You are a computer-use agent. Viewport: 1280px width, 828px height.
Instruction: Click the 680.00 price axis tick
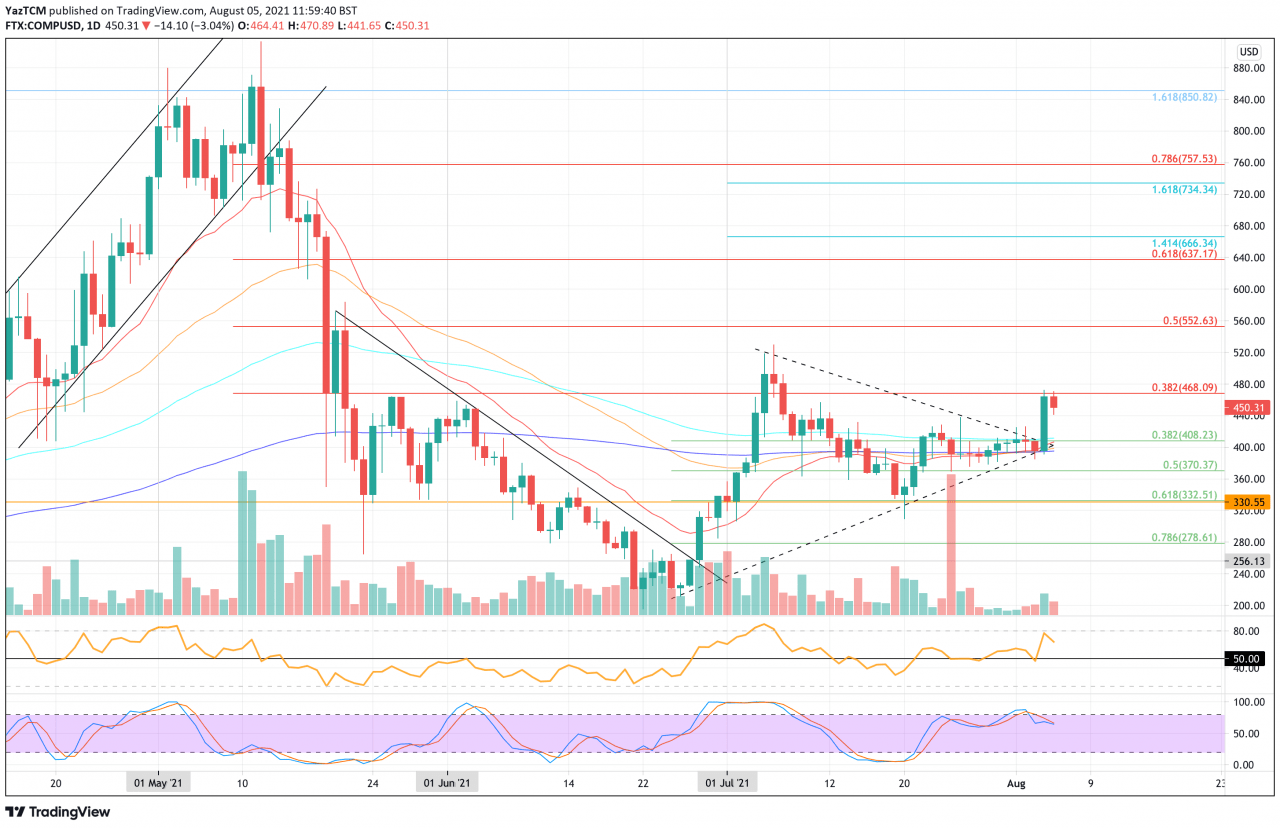[1250, 226]
